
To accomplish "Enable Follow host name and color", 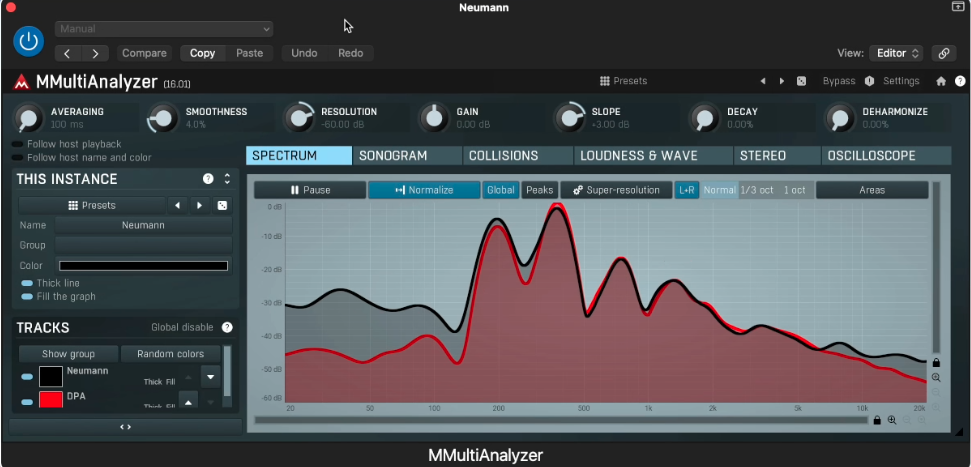I will [x=17, y=158].
